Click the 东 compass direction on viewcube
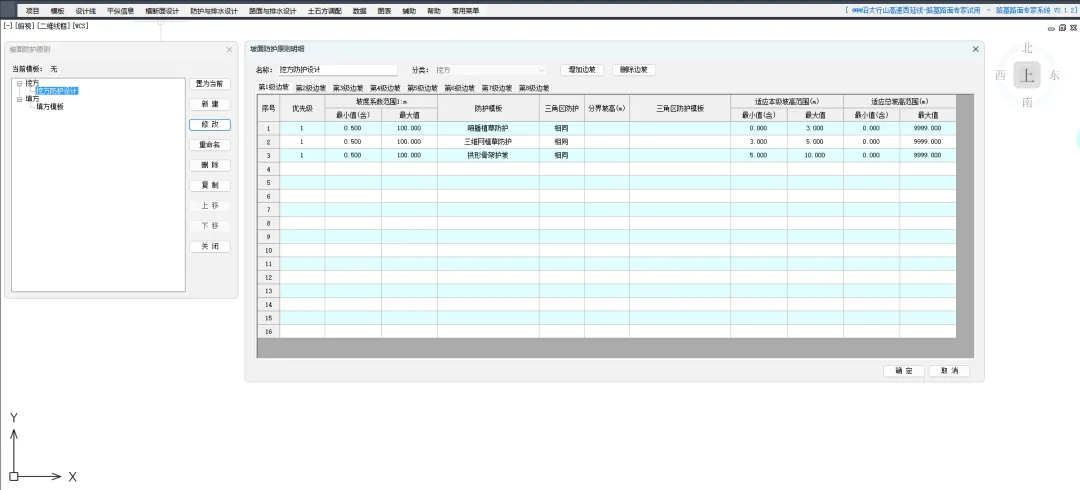 pos(1054,76)
